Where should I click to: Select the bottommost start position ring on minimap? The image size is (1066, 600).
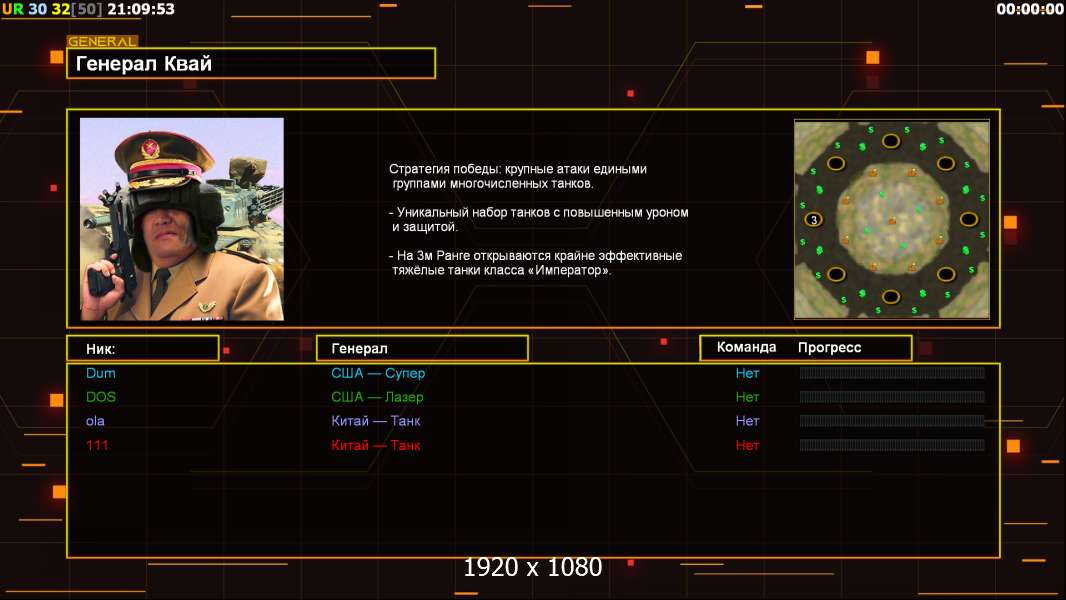pos(891,296)
